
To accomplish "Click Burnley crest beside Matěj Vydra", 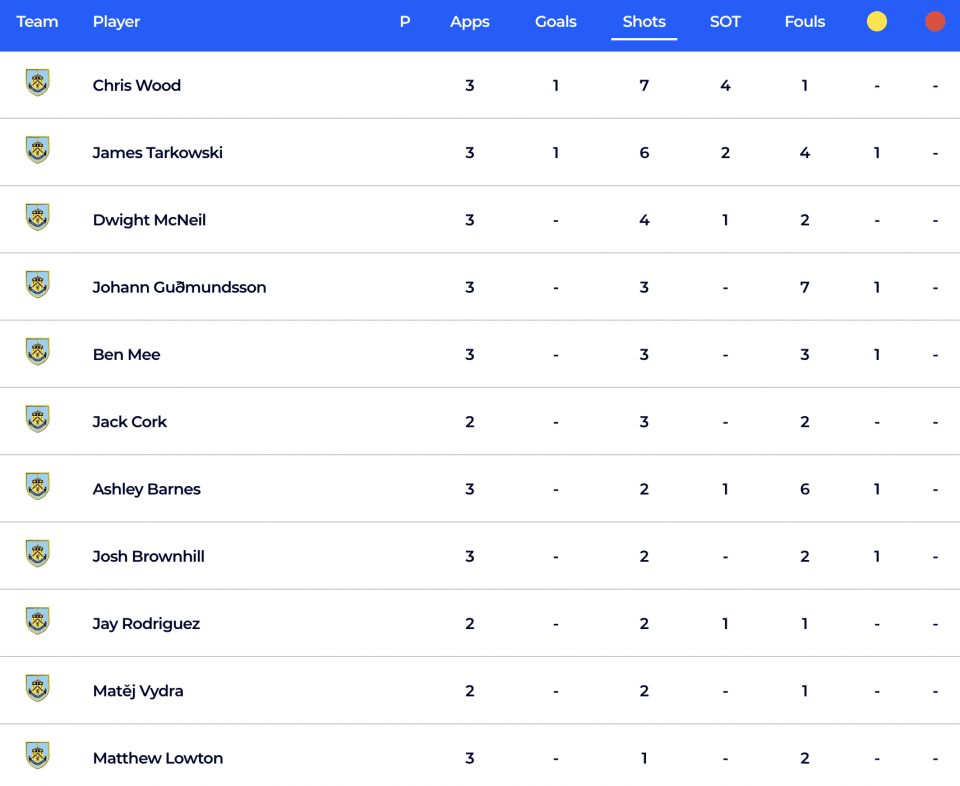I will coord(37,688).
